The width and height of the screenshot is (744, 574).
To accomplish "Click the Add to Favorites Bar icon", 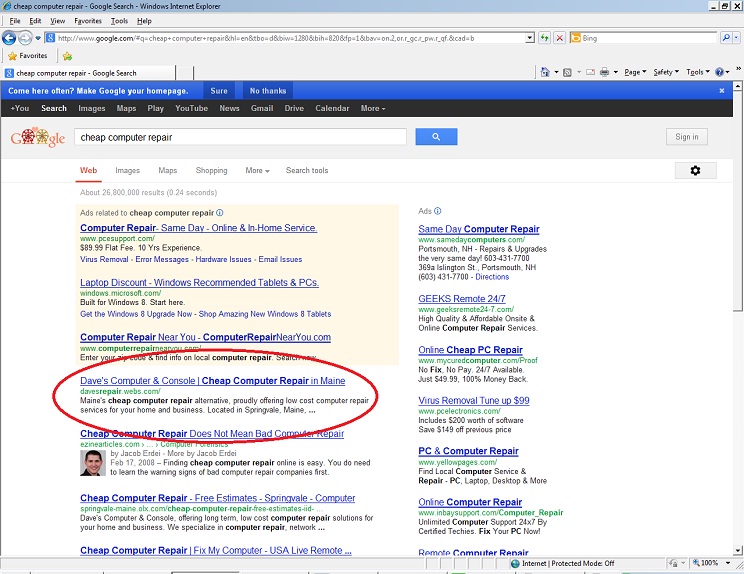I will [67, 56].
